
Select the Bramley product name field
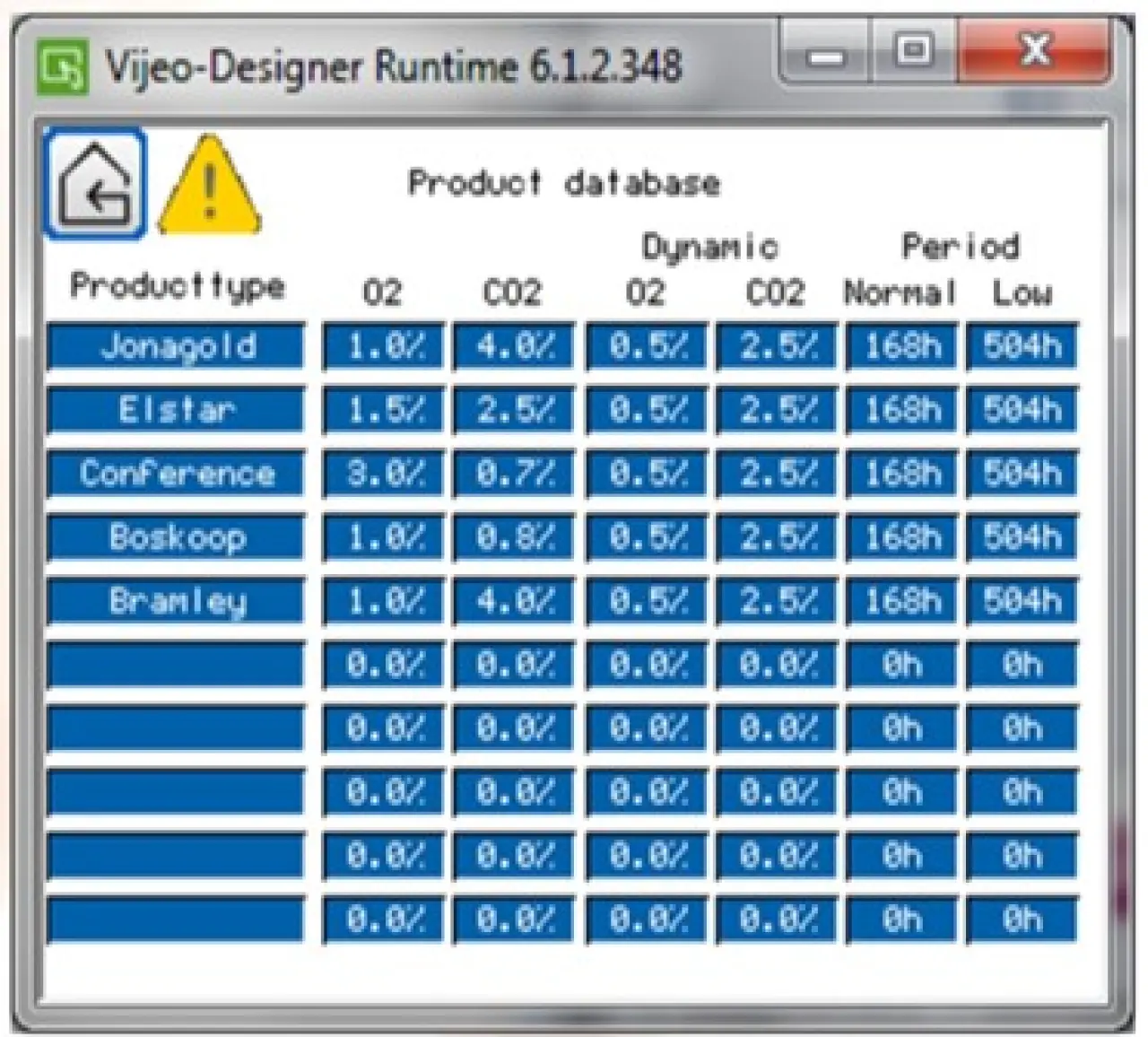[177, 601]
